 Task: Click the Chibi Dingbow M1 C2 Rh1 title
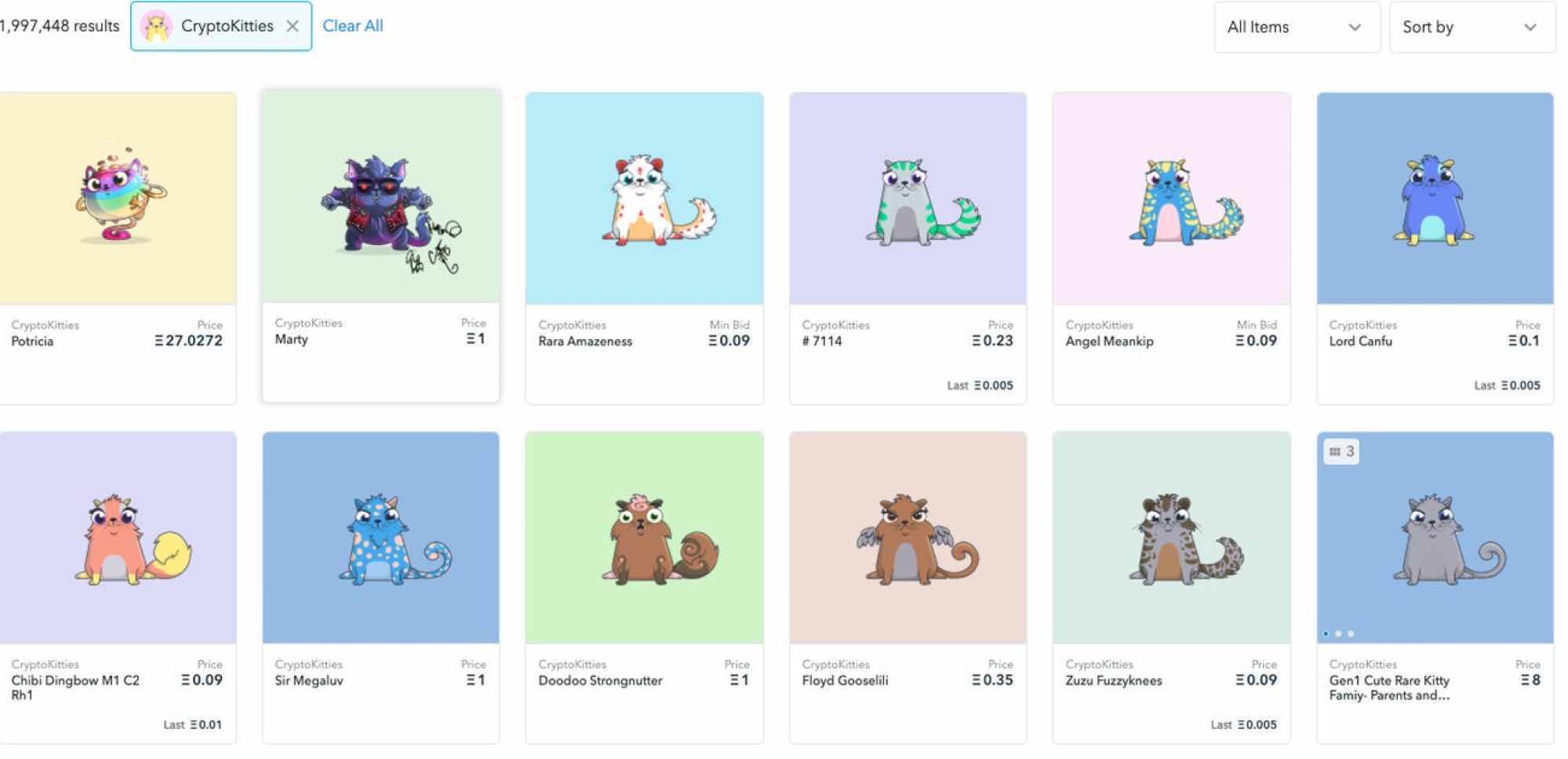pyautogui.click(x=75, y=688)
